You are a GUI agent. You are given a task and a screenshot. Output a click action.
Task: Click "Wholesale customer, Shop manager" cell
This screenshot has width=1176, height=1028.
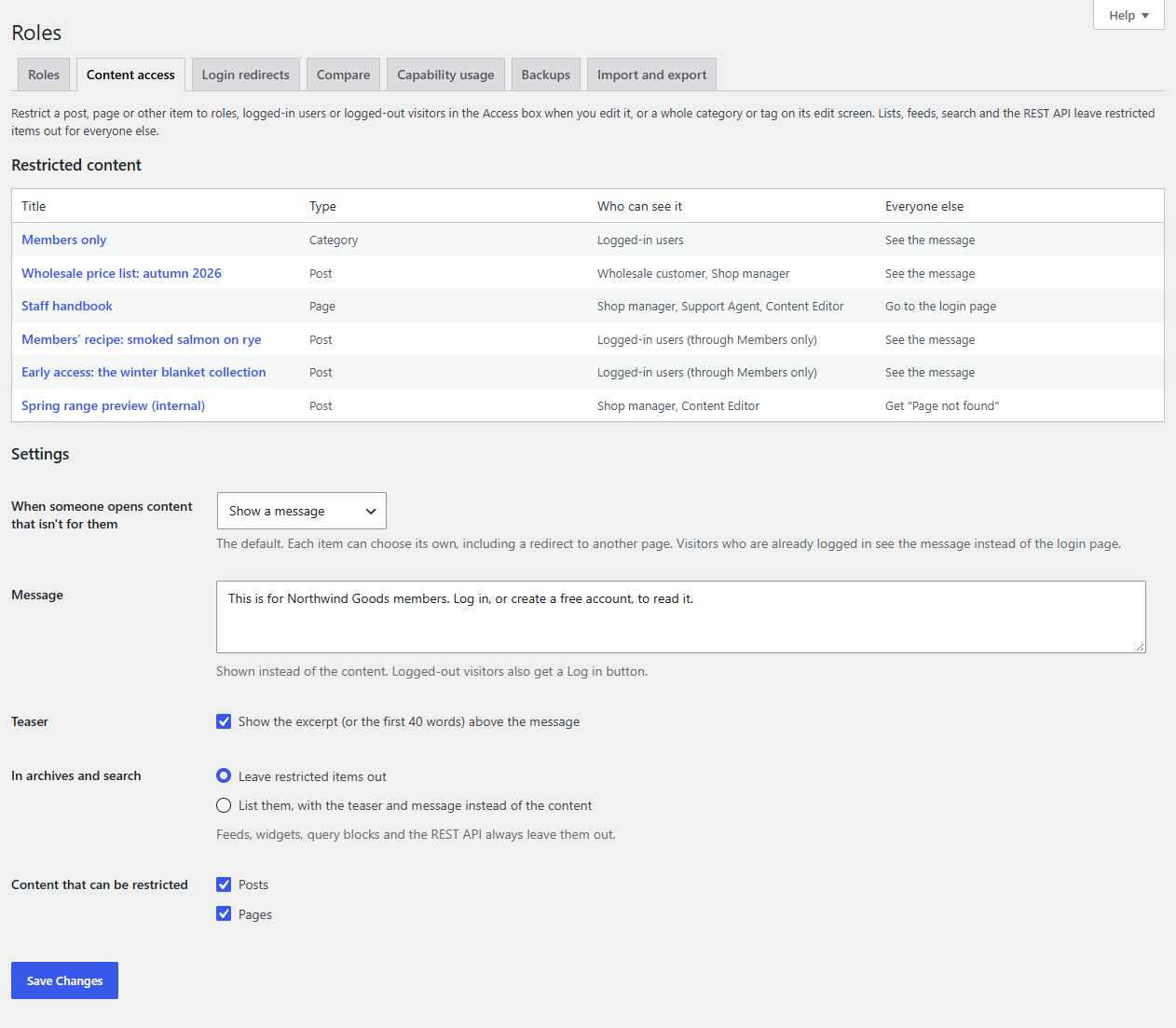point(693,273)
